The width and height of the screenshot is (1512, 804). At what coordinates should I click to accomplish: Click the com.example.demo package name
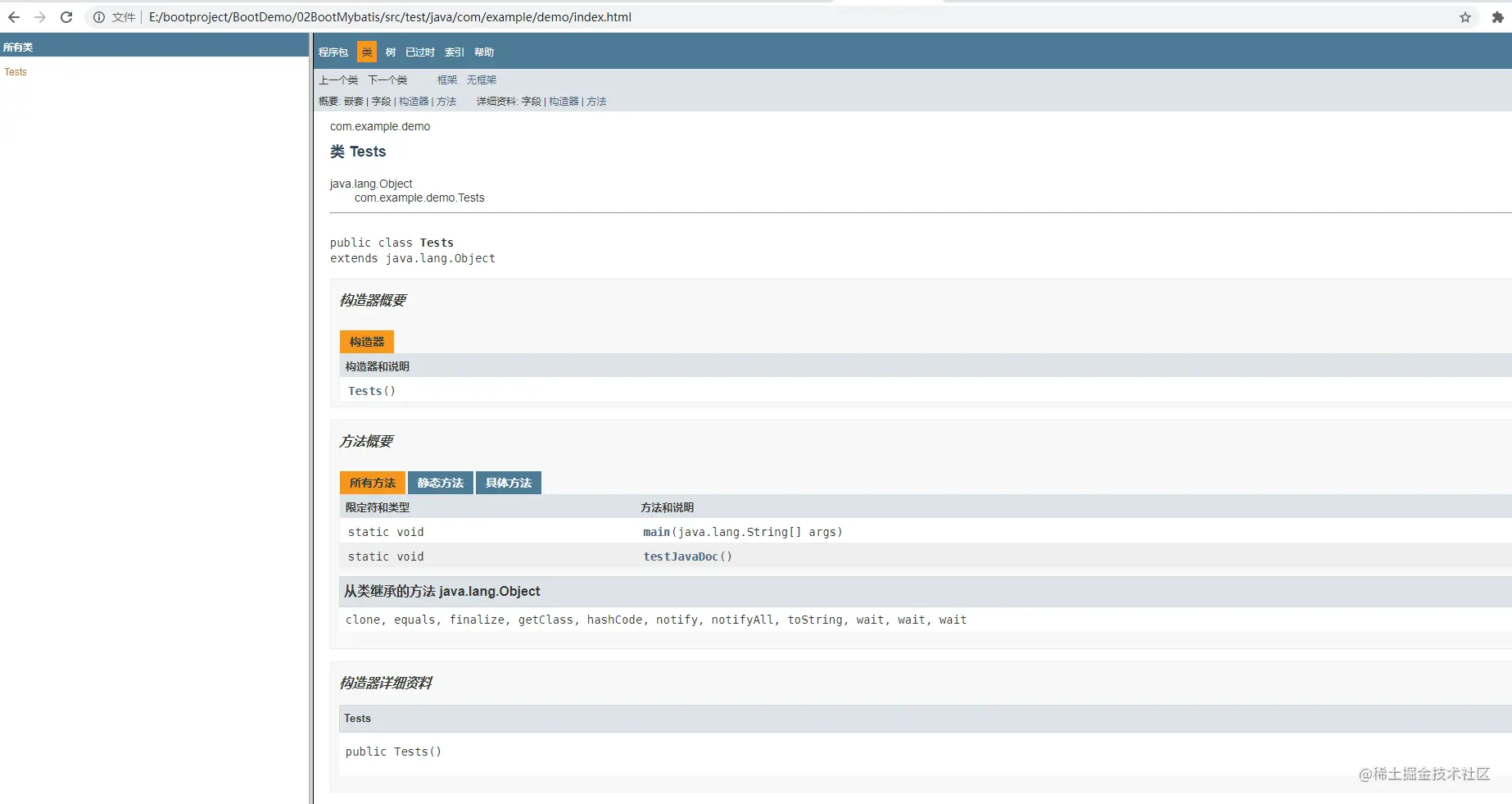pos(380,126)
